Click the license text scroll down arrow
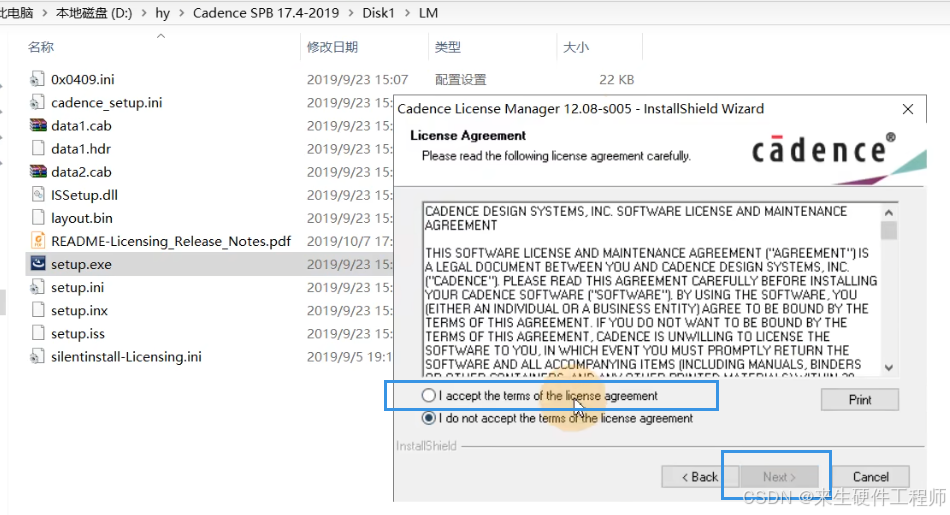 [889, 368]
